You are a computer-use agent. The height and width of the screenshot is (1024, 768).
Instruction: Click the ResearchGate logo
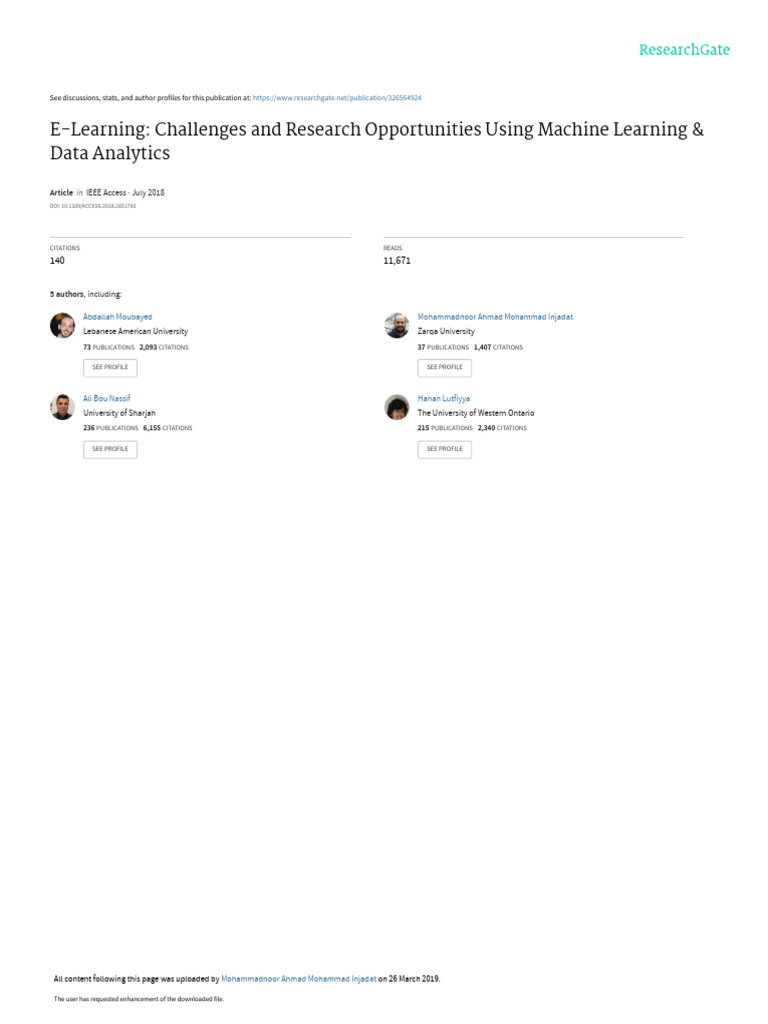point(684,50)
